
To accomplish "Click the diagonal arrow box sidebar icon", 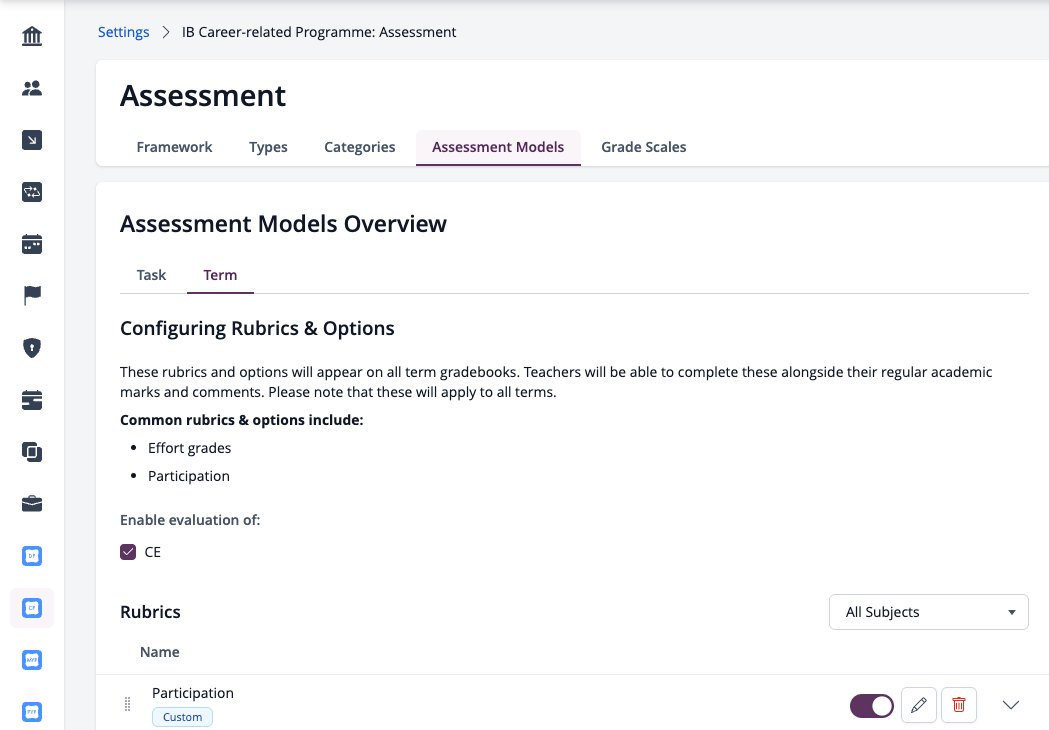I will click(x=31, y=140).
